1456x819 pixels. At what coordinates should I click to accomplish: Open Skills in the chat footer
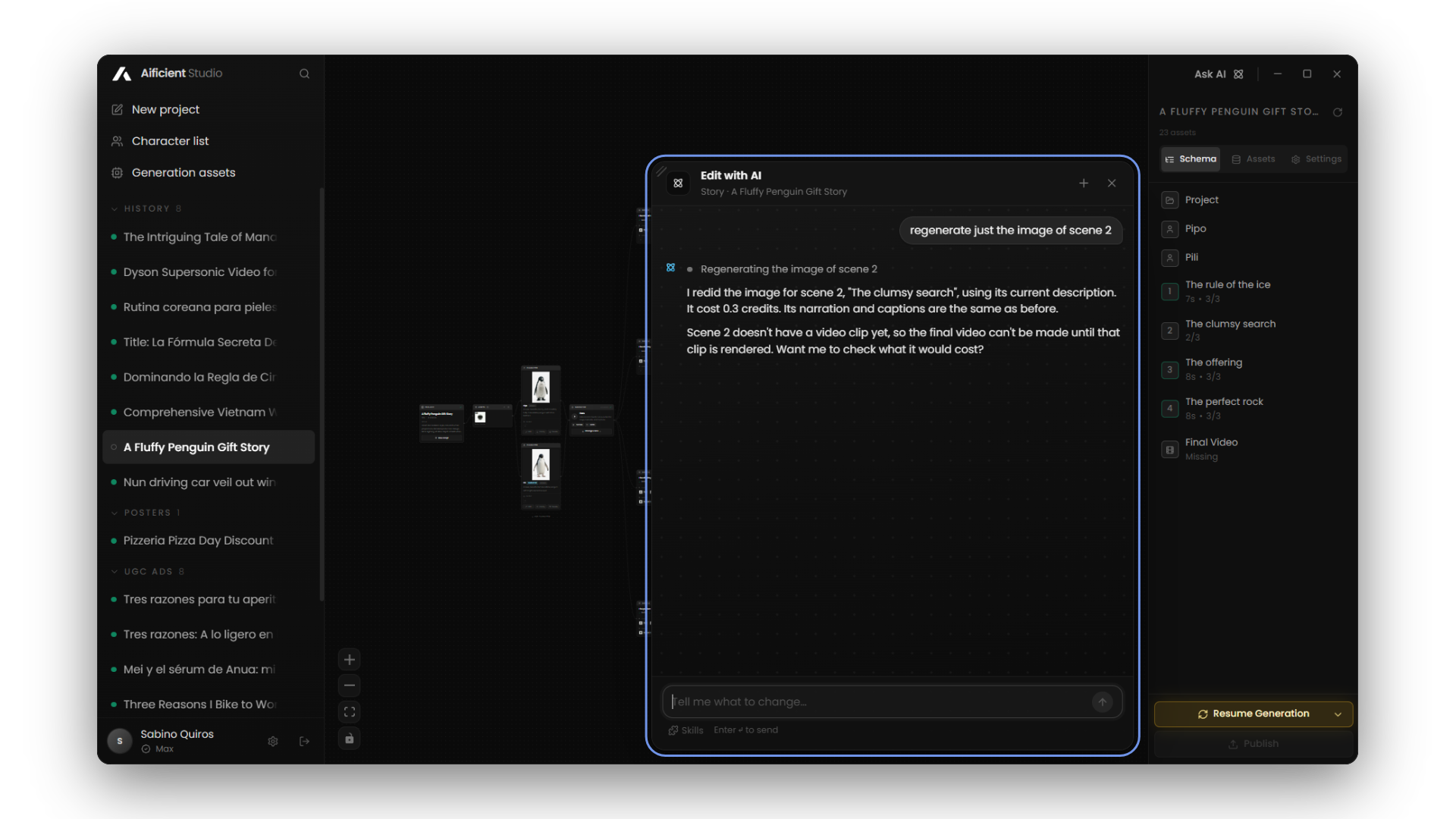pyautogui.click(x=686, y=730)
